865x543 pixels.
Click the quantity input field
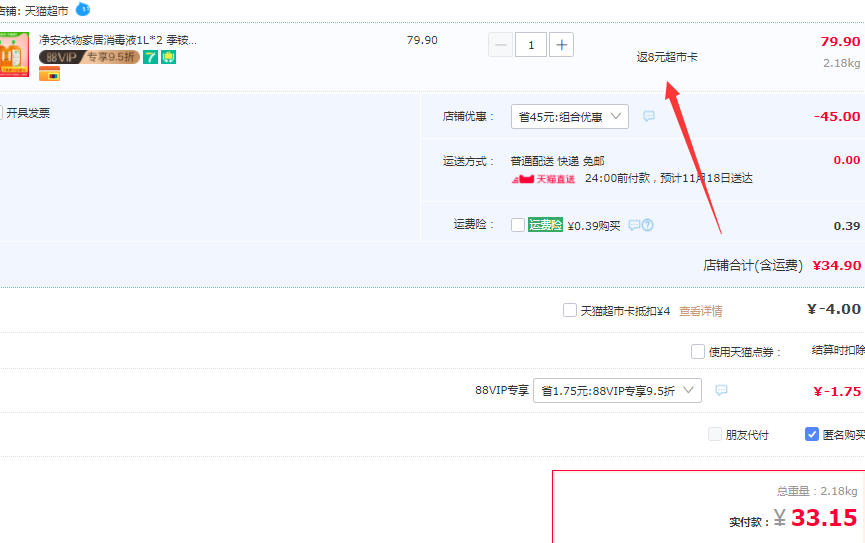(x=531, y=45)
